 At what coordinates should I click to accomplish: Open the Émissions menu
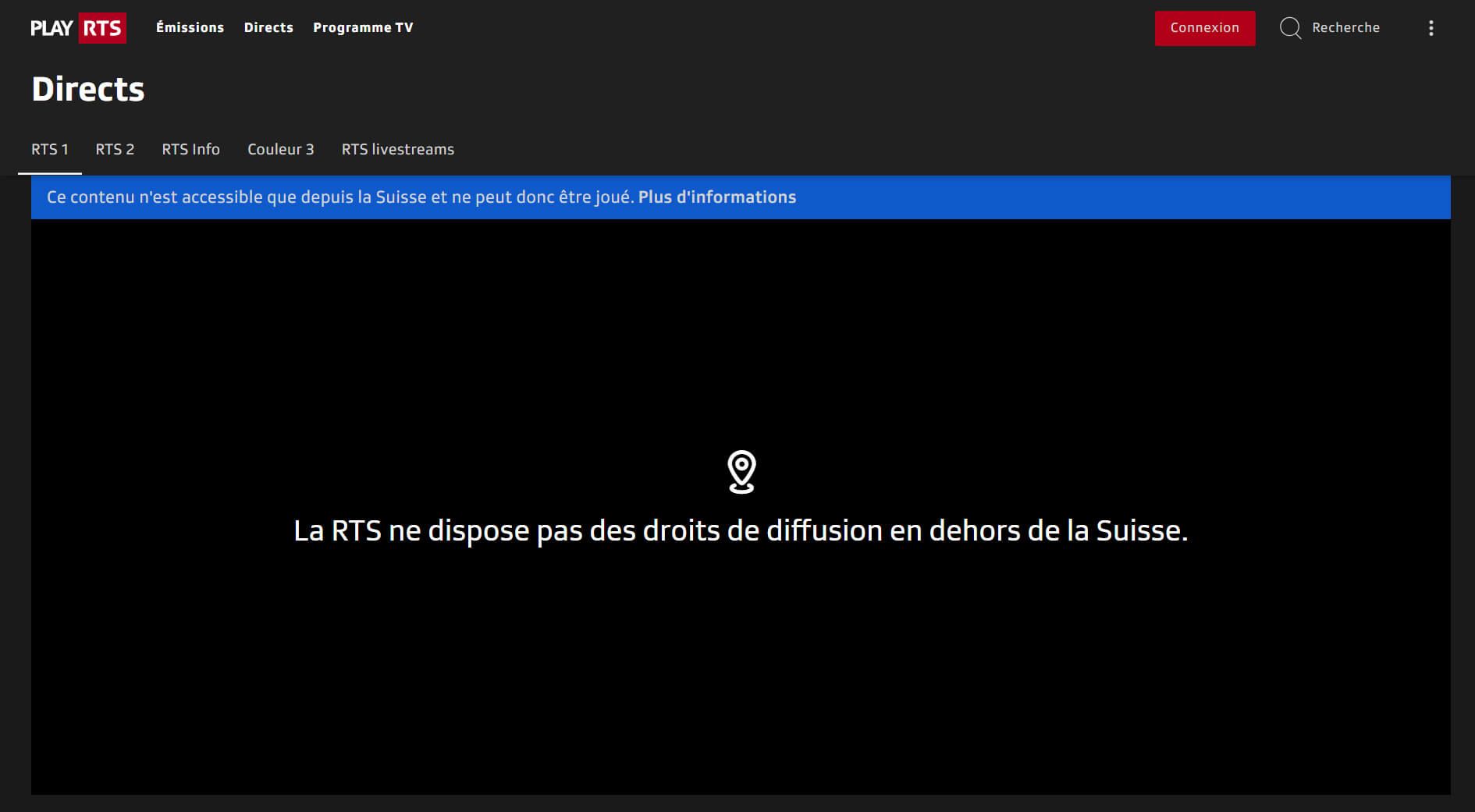click(x=190, y=27)
